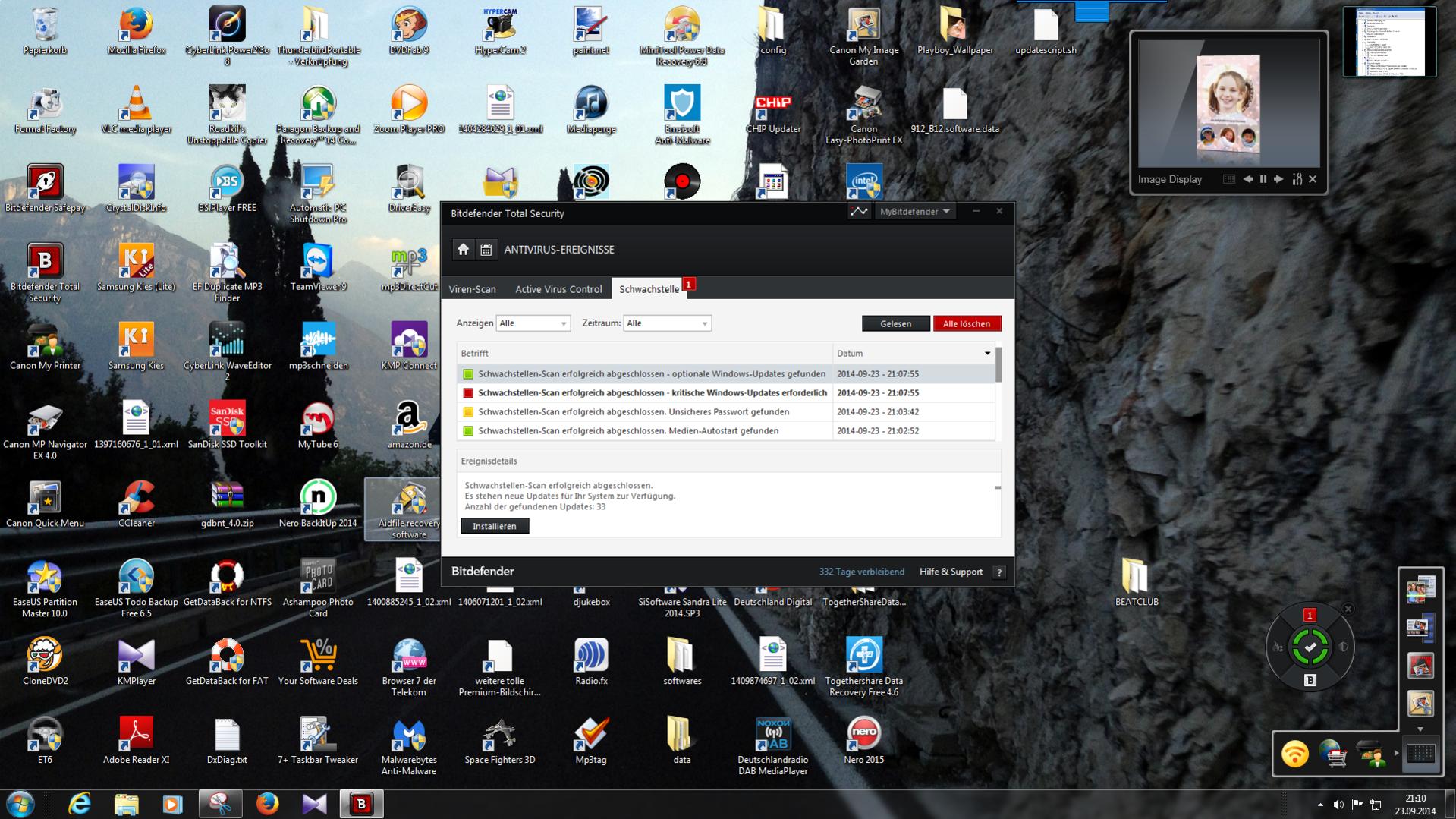The image size is (1456, 819).
Task: Switch to the Active Virus Control tab
Action: pyautogui.click(x=558, y=289)
